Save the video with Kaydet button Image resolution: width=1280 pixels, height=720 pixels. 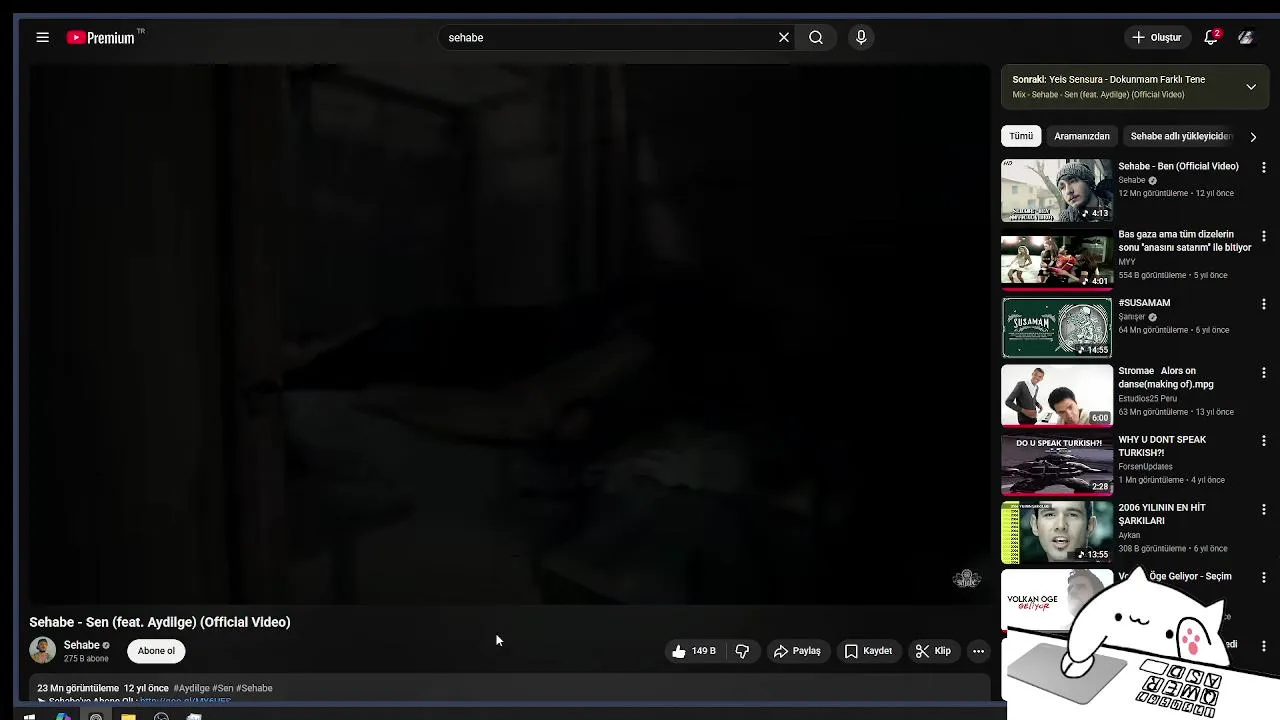tap(868, 651)
